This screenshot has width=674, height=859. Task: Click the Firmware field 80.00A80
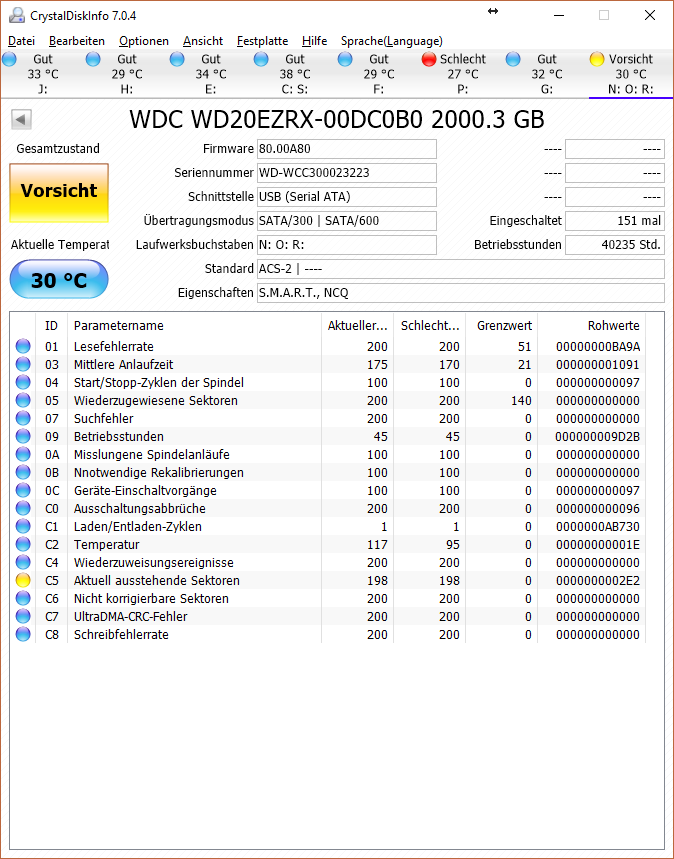click(x=347, y=148)
